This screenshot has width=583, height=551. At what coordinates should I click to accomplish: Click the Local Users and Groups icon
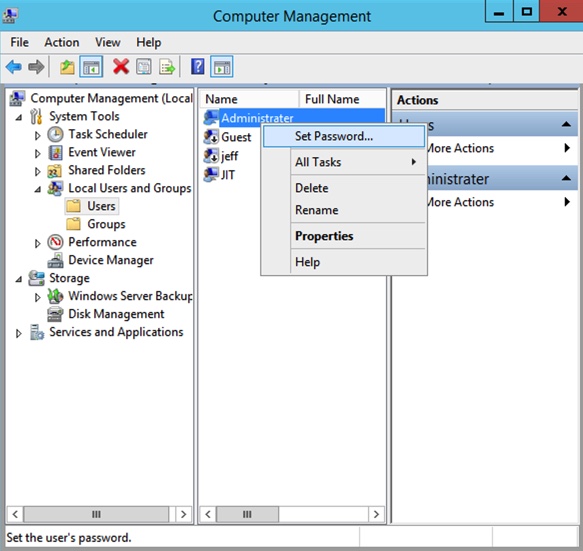coord(55,188)
